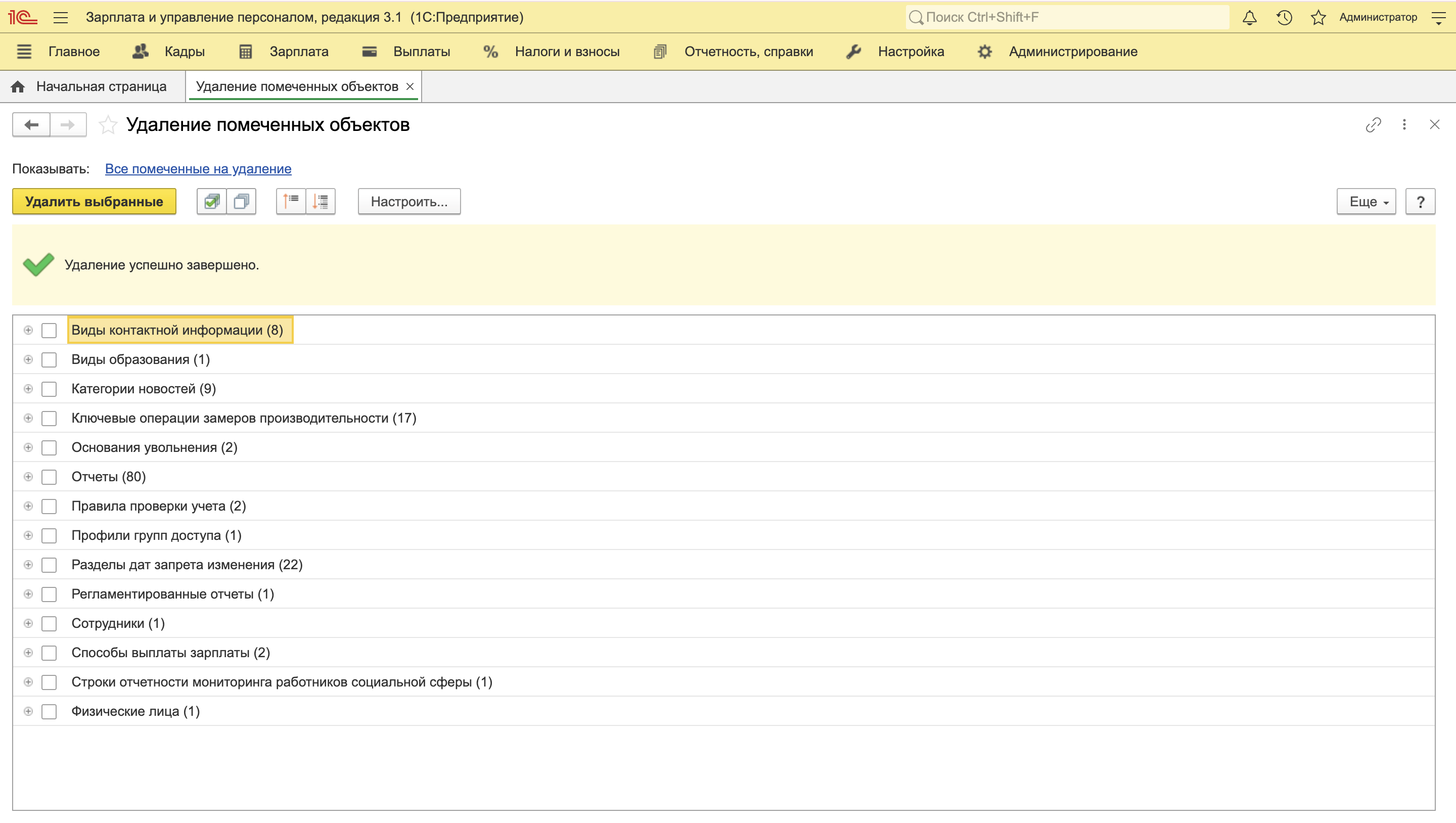Click the collapse all groups icon
Image resolution: width=1456 pixels, height=823 pixels.
[291, 201]
